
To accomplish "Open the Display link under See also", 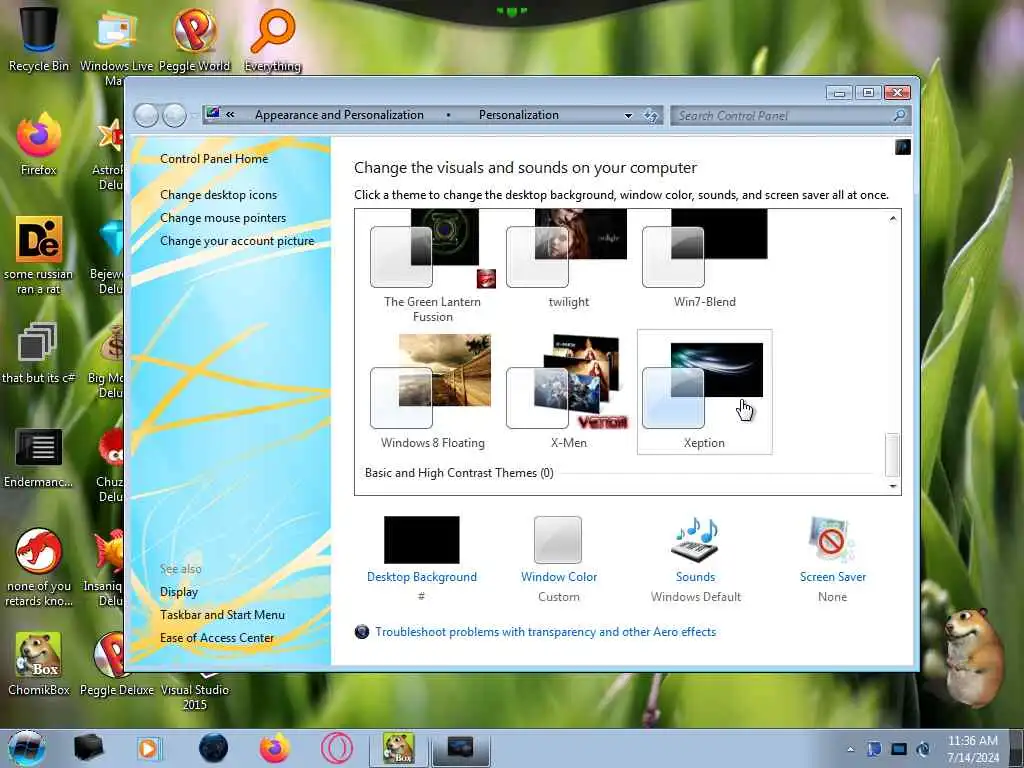I will [x=178, y=592].
